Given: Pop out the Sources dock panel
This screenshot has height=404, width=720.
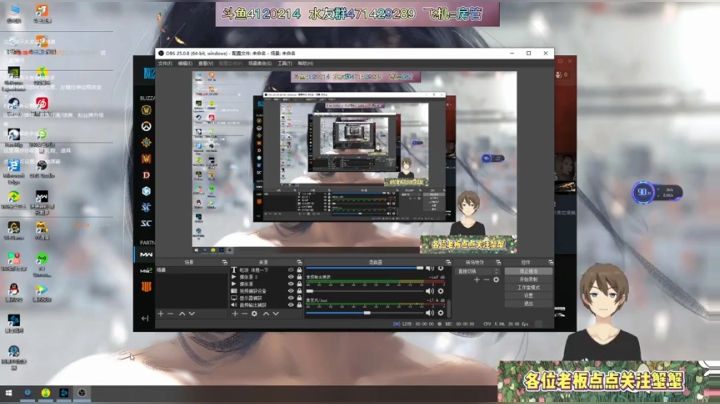Looking at the screenshot, I should tap(299, 262).
